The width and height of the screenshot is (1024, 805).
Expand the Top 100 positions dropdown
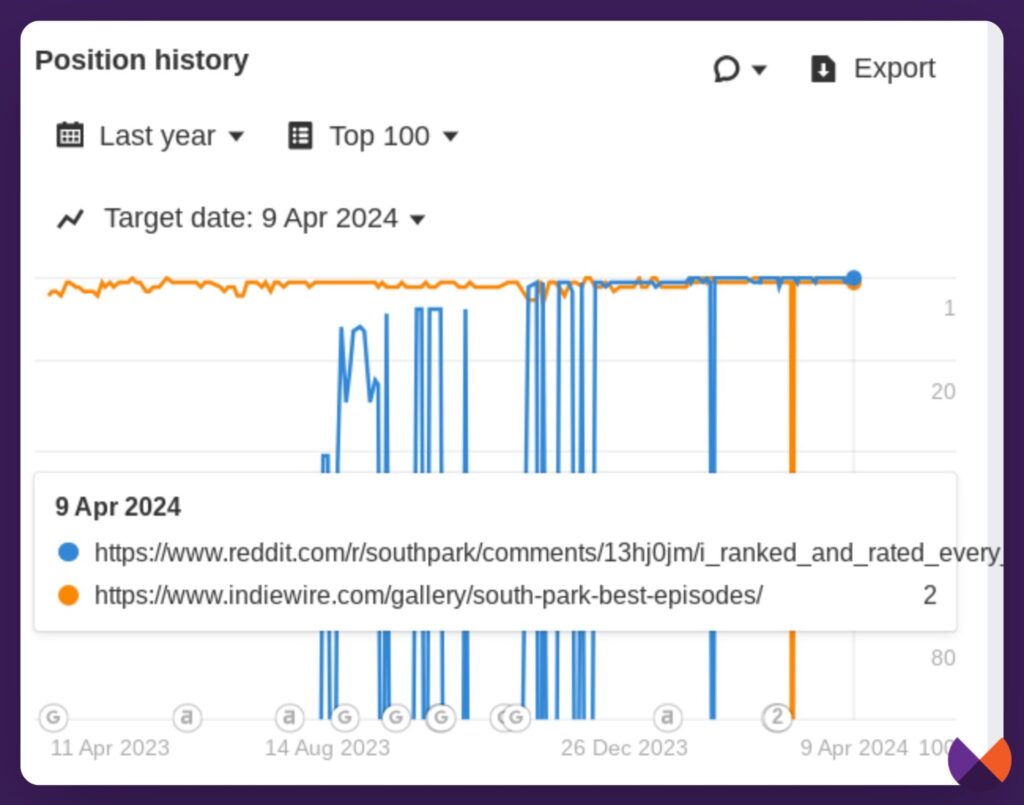[380, 136]
